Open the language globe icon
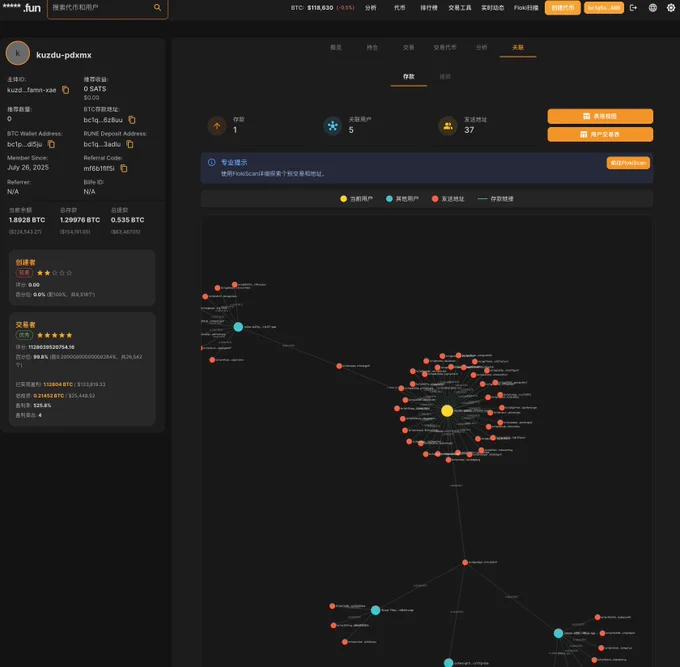 point(652,8)
